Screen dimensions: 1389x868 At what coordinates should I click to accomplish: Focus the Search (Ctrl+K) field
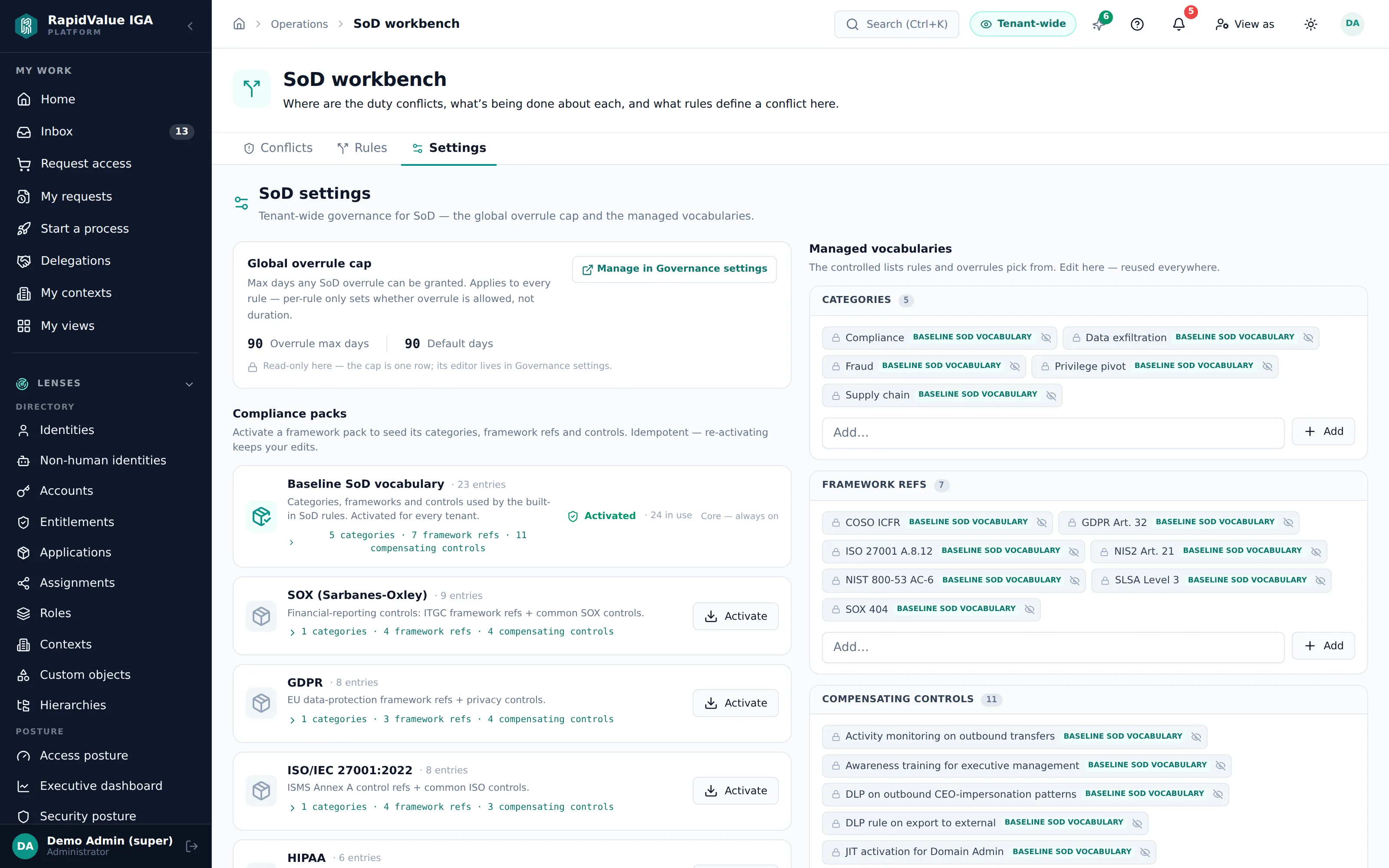coord(896,24)
